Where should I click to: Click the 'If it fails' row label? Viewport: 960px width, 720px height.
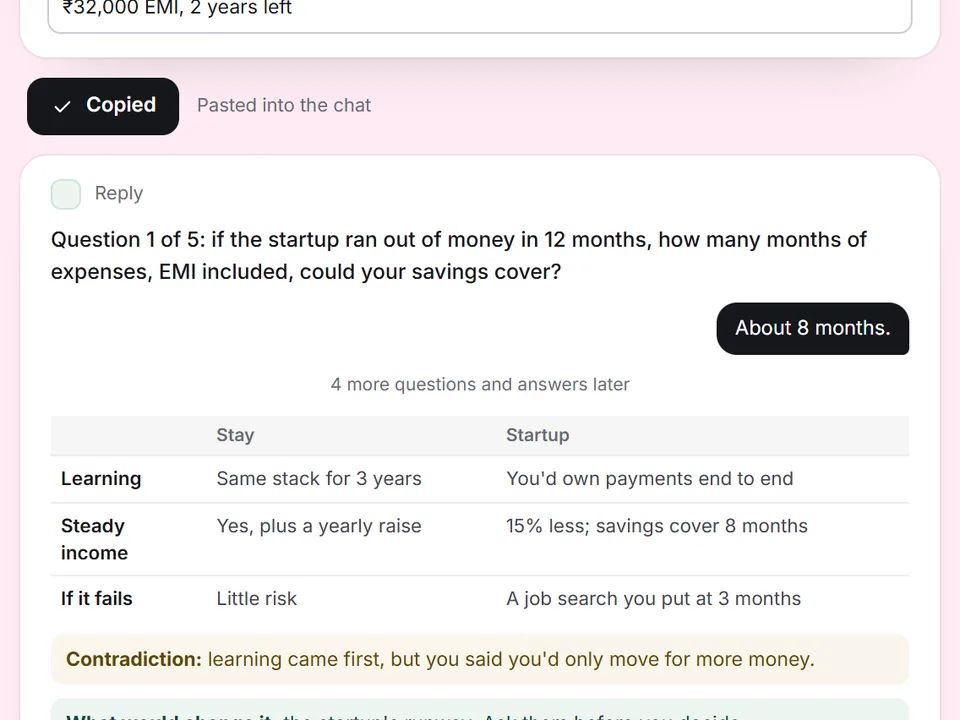point(97,598)
